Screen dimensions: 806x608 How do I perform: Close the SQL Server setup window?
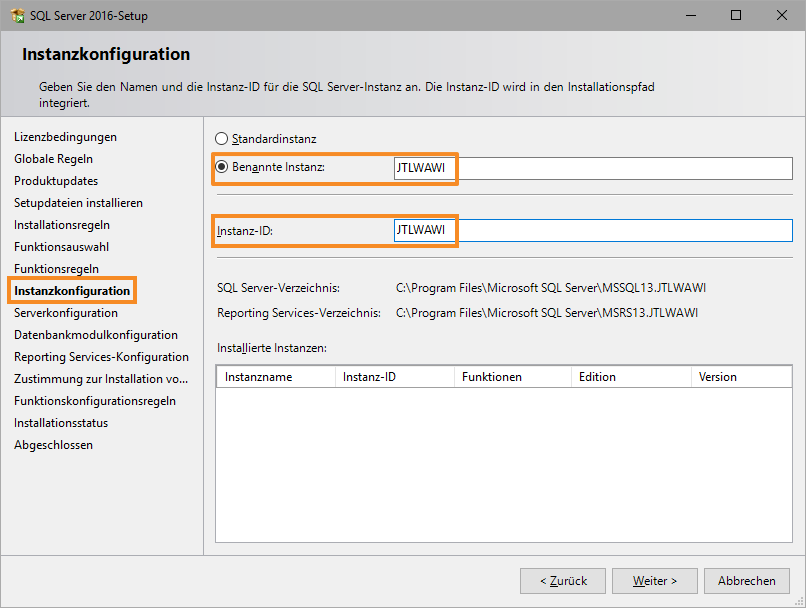(781, 16)
